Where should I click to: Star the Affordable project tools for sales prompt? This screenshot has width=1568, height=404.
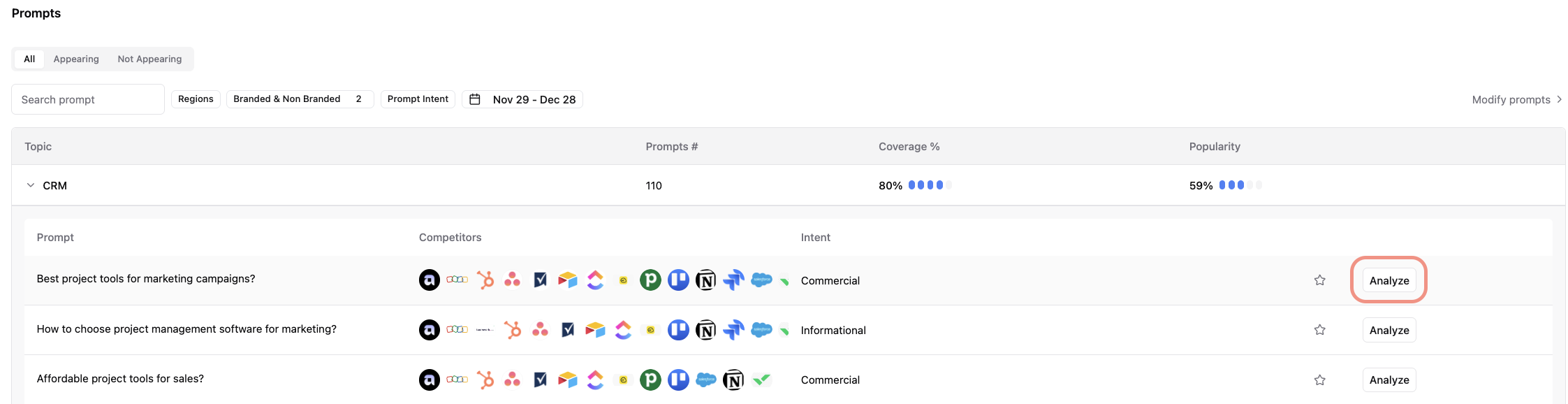click(1319, 380)
